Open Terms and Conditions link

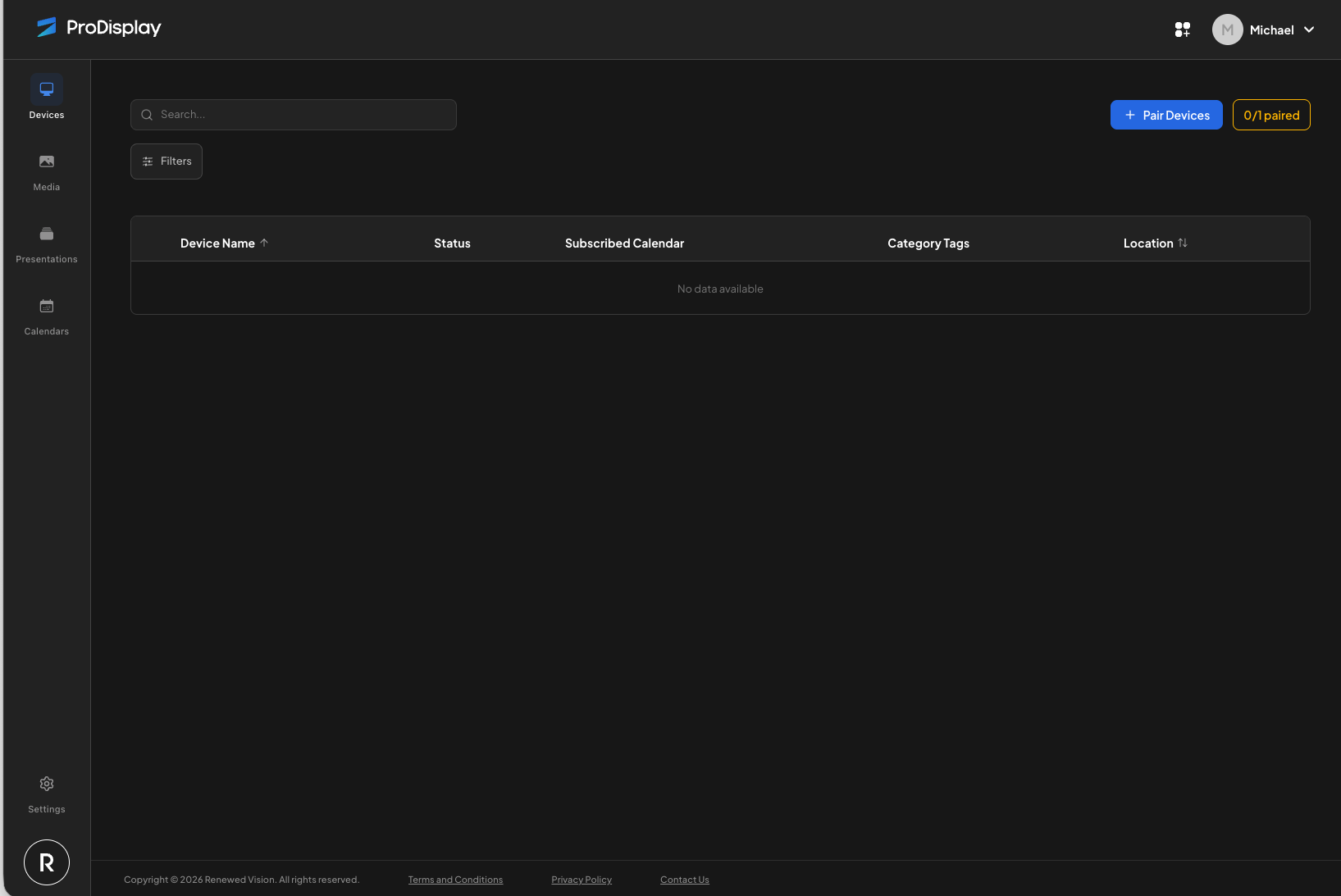pyautogui.click(x=455, y=880)
